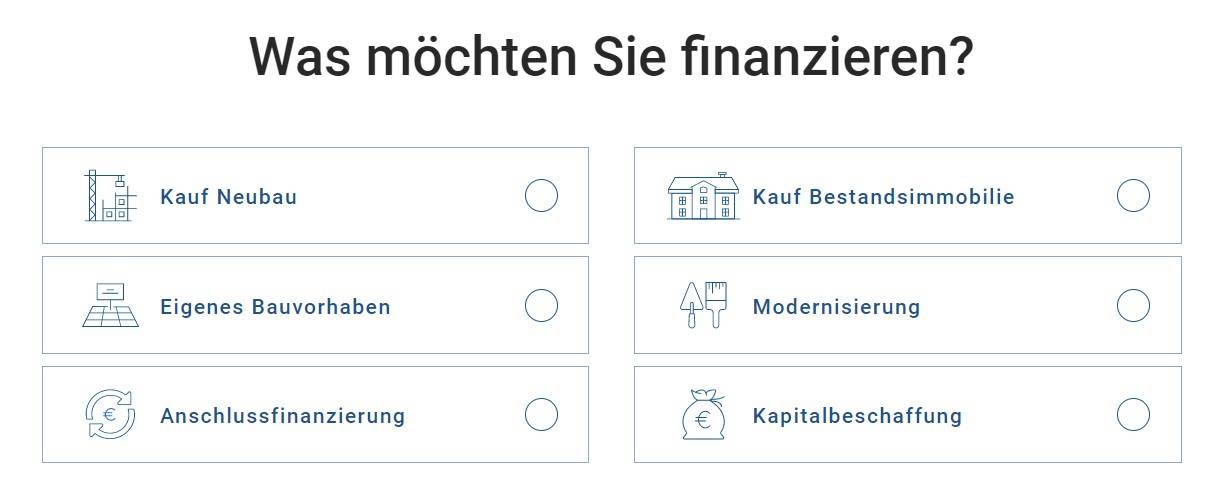Screen dimensions: 1212x501
Task: Click the "Eigenes Bauvorhaben" label text
Action: tap(275, 307)
